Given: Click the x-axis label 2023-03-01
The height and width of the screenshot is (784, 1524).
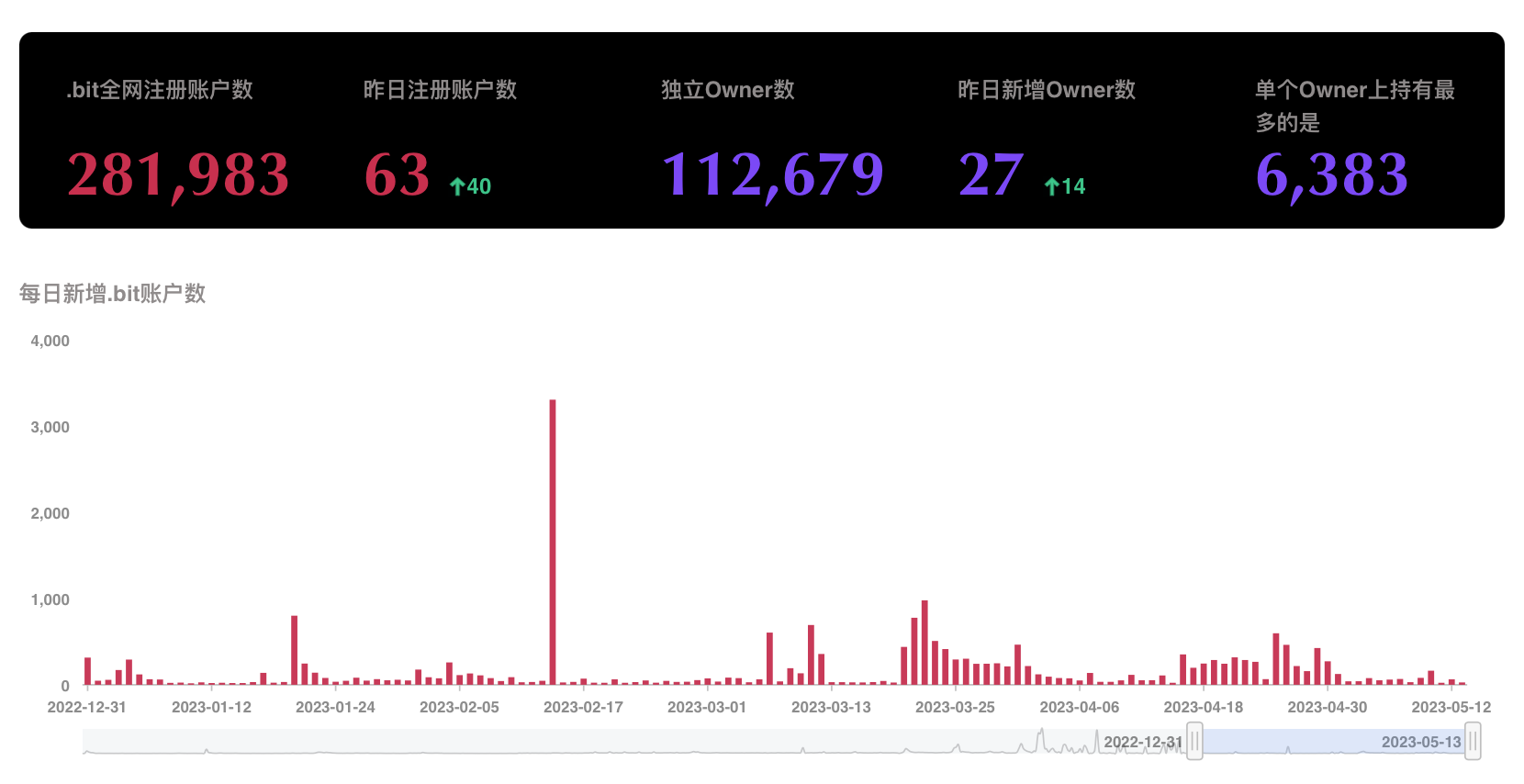Looking at the screenshot, I should [707, 707].
